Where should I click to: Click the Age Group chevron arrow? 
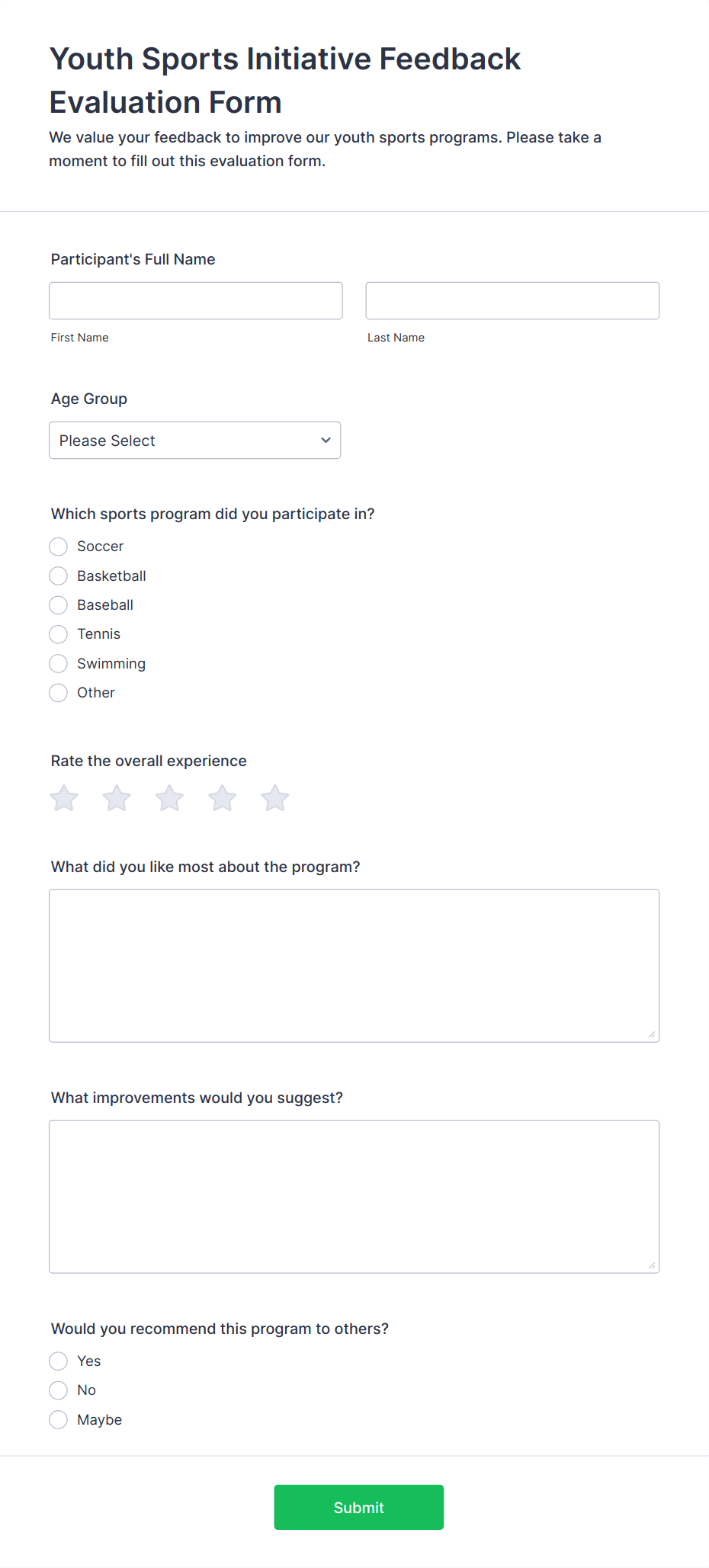coord(326,441)
